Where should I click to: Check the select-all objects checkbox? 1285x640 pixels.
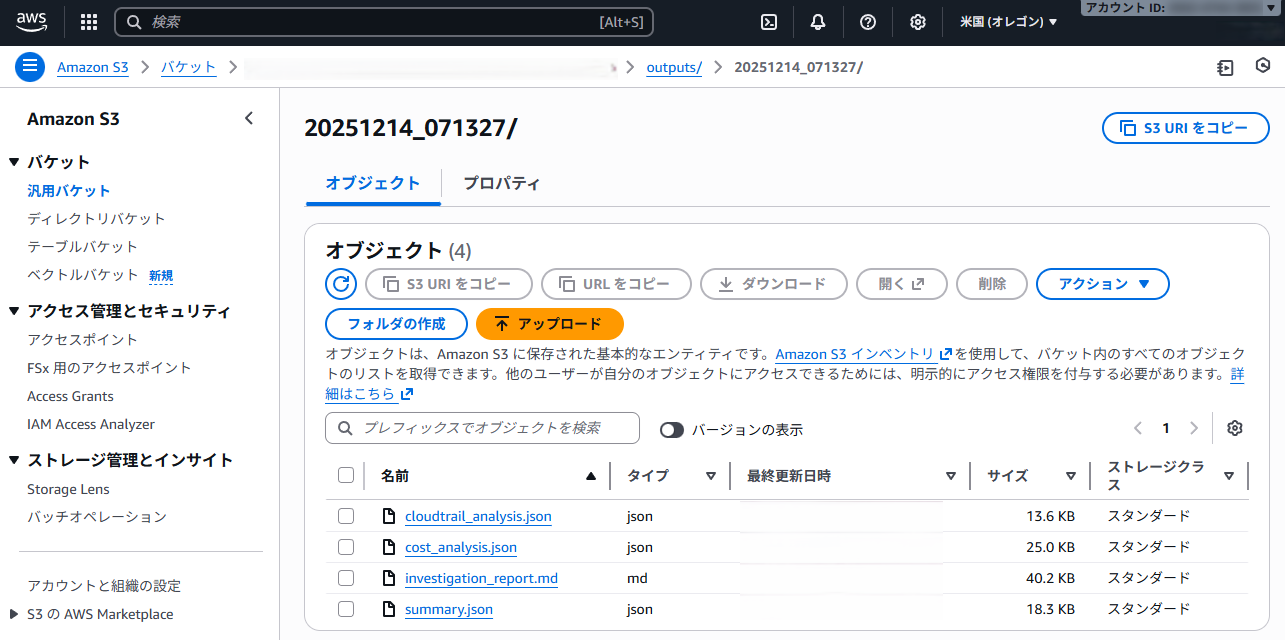pos(346,475)
